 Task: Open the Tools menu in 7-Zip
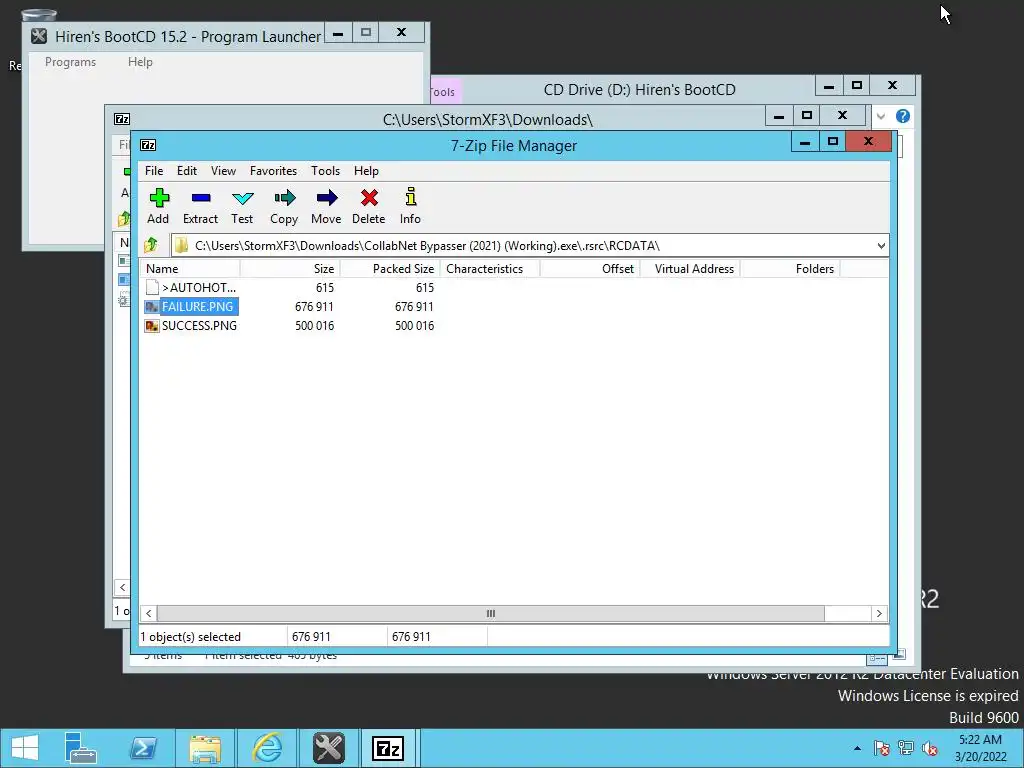[325, 170]
